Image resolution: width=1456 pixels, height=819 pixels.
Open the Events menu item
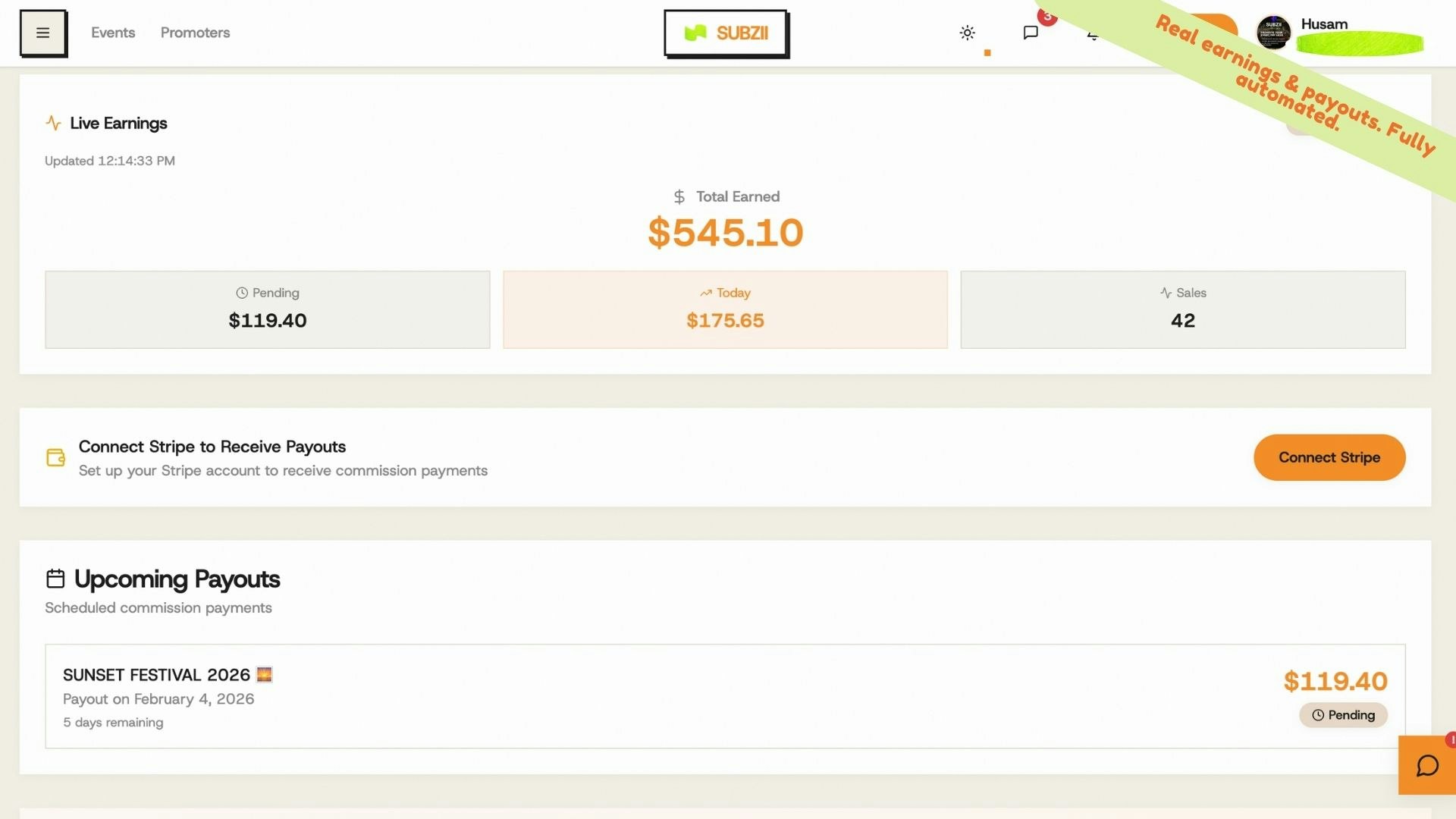[113, 33]
